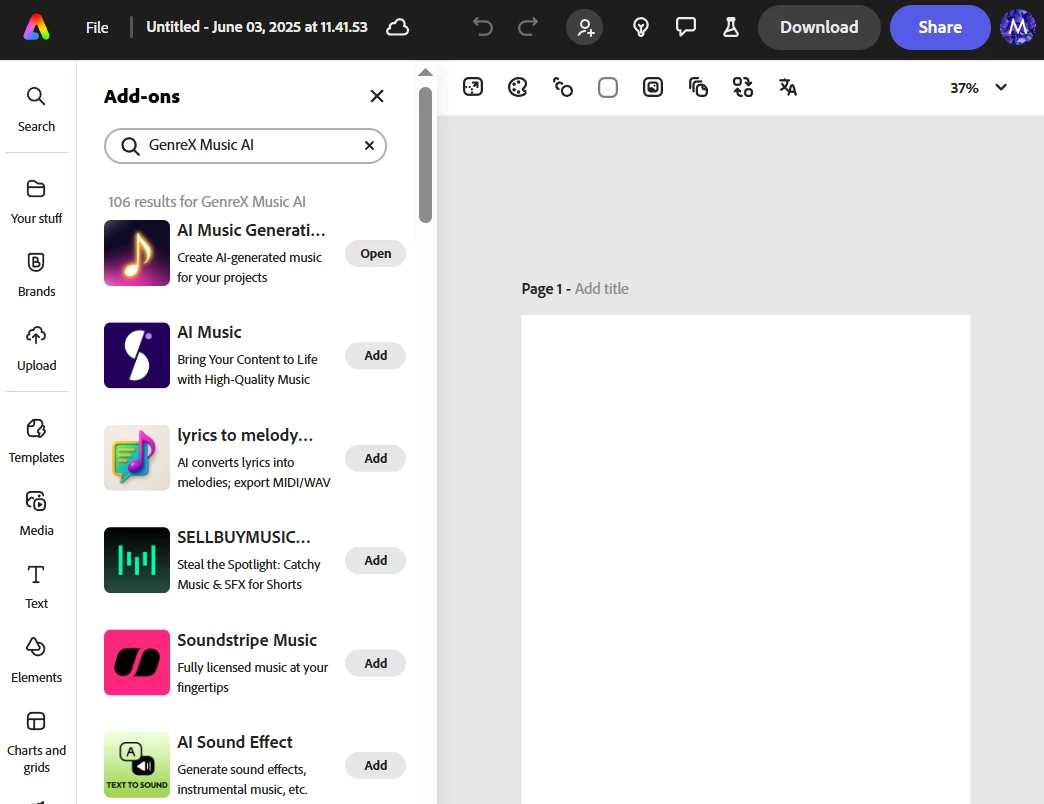Click the Download button

[x=819, y=27]
